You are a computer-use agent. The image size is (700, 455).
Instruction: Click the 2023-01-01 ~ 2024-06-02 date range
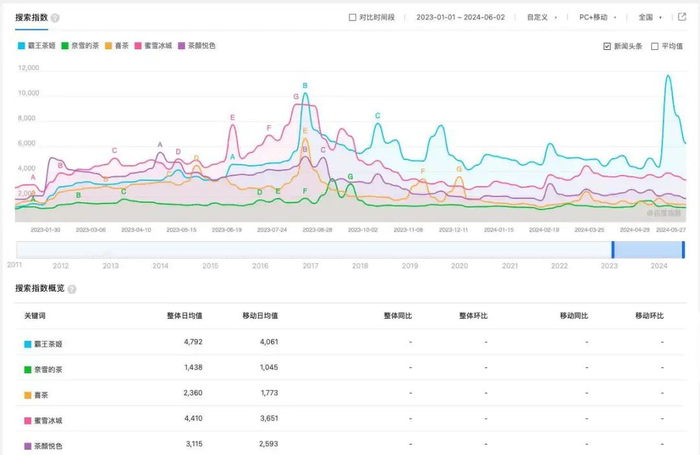[460, 17]
